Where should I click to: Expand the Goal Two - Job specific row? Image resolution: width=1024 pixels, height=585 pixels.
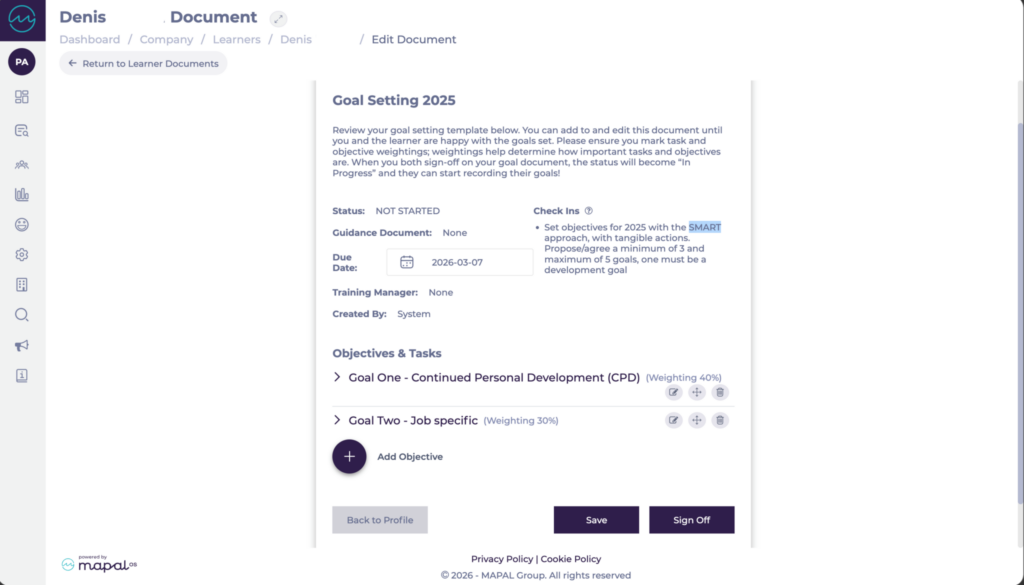coord(338,421)
